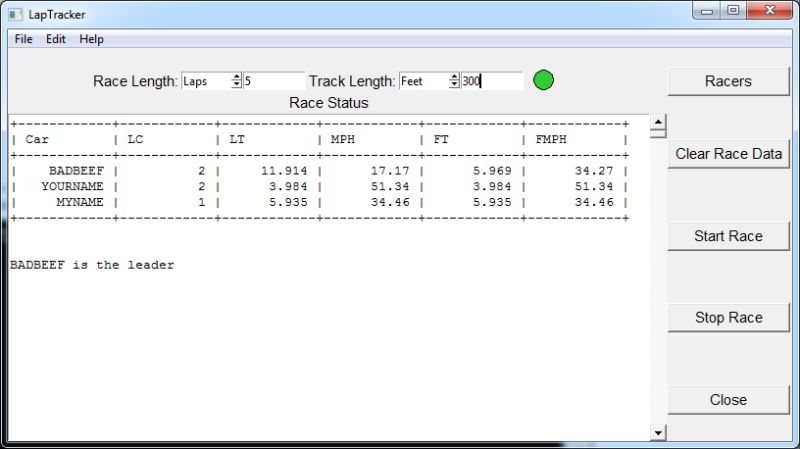800x449 pixels.
Task: Click the BADBEEF car name in table
Action: pyautogui.click(x=77, y=170)
